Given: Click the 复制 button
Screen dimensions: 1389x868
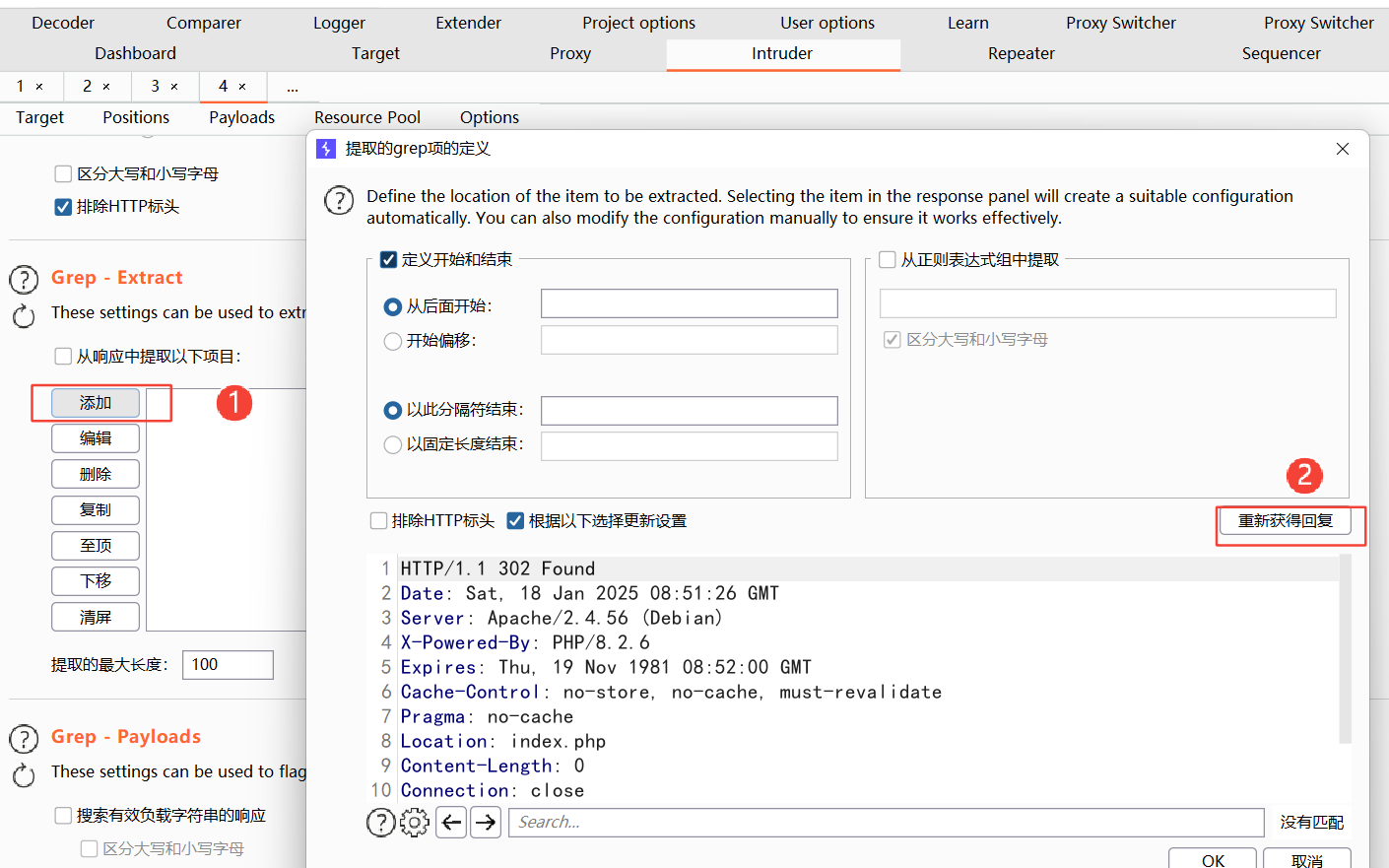Looking at the screenshot, I should 96,510.
